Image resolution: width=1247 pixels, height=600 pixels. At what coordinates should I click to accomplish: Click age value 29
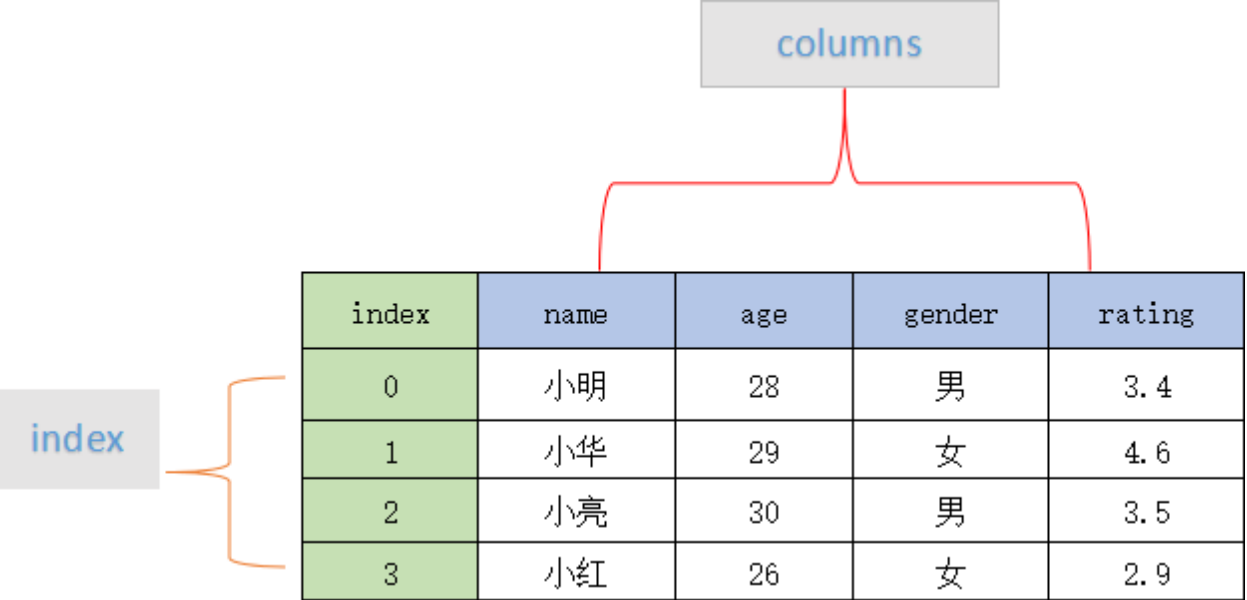pos(764,450)
